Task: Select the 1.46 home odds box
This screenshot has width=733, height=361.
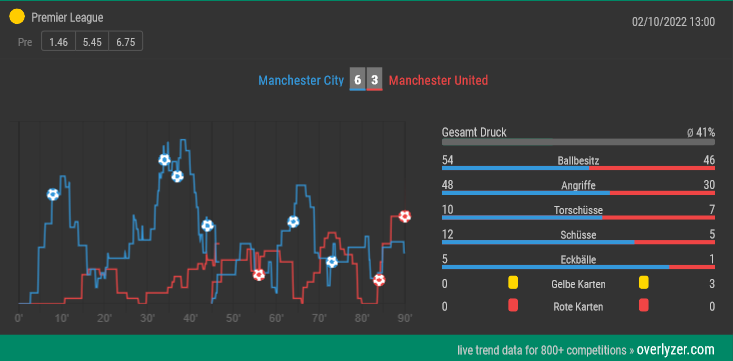Action: tap(58, 42)
